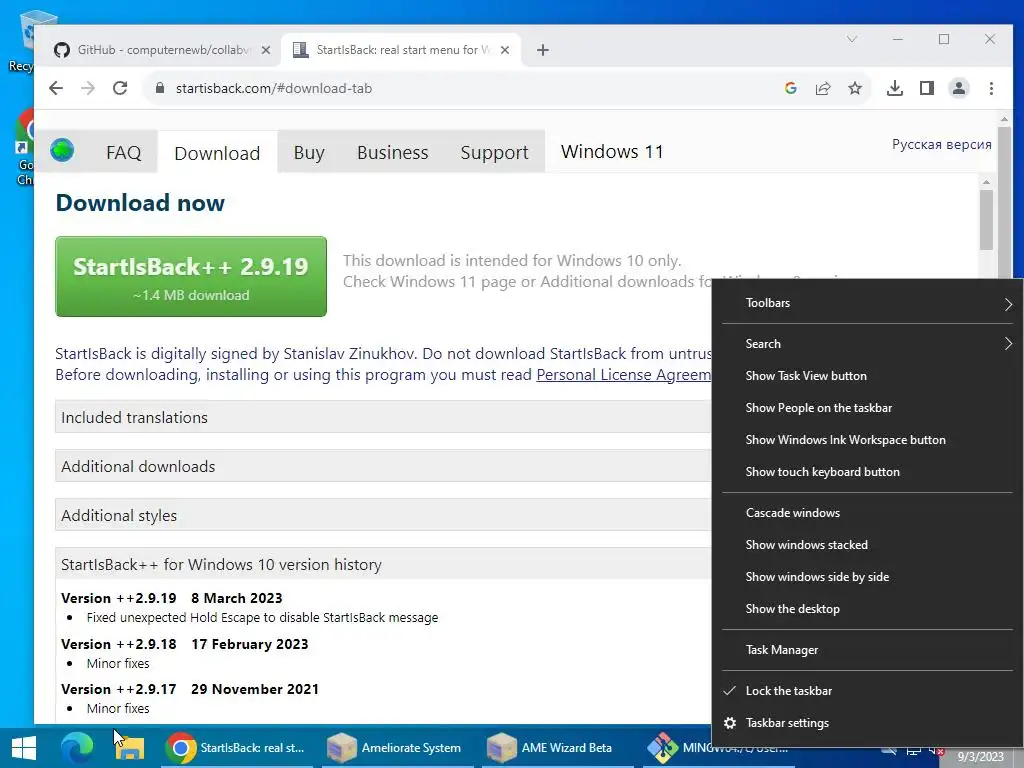1024x768 pixels.
Task: Click the site padlock icon
Action: 159,88
